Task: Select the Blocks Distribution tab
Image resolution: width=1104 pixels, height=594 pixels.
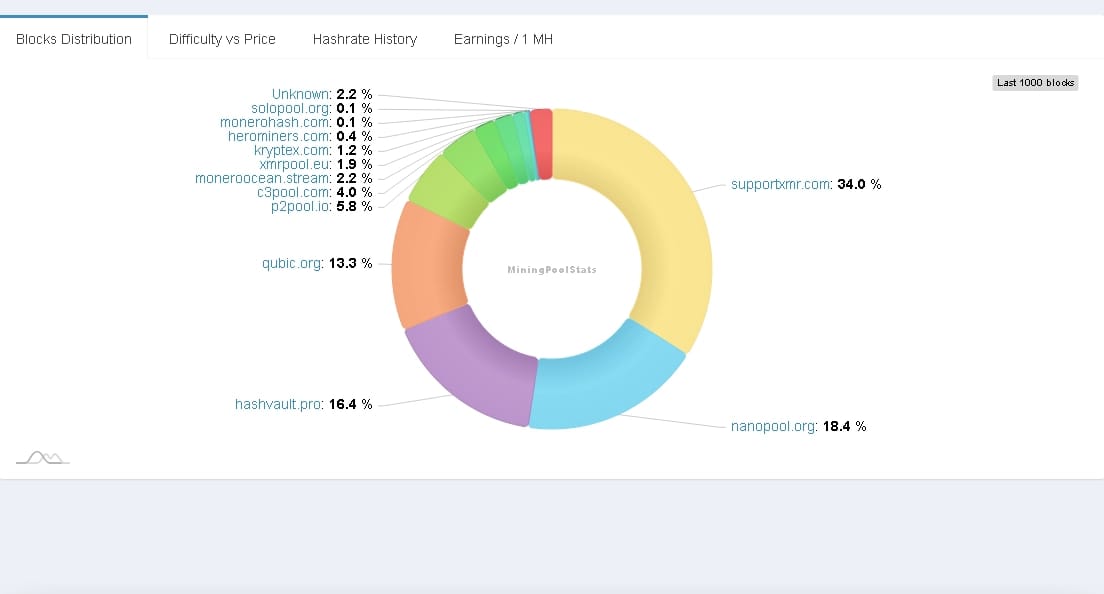Action: [x=72, y=39]
